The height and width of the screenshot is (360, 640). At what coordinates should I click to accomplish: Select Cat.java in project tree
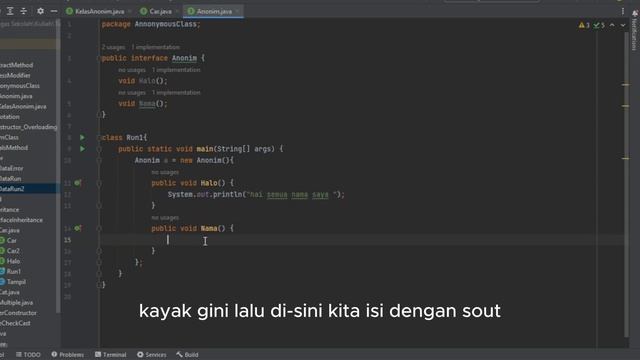10,292
